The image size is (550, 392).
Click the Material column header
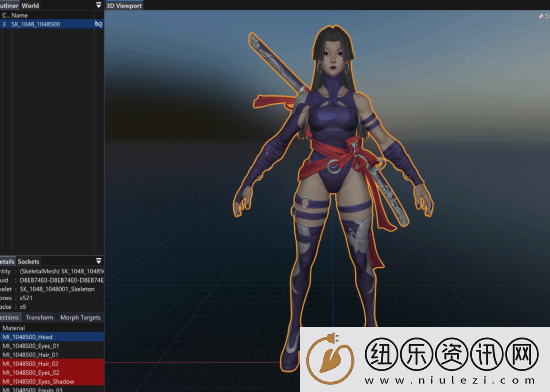[14, 328]
